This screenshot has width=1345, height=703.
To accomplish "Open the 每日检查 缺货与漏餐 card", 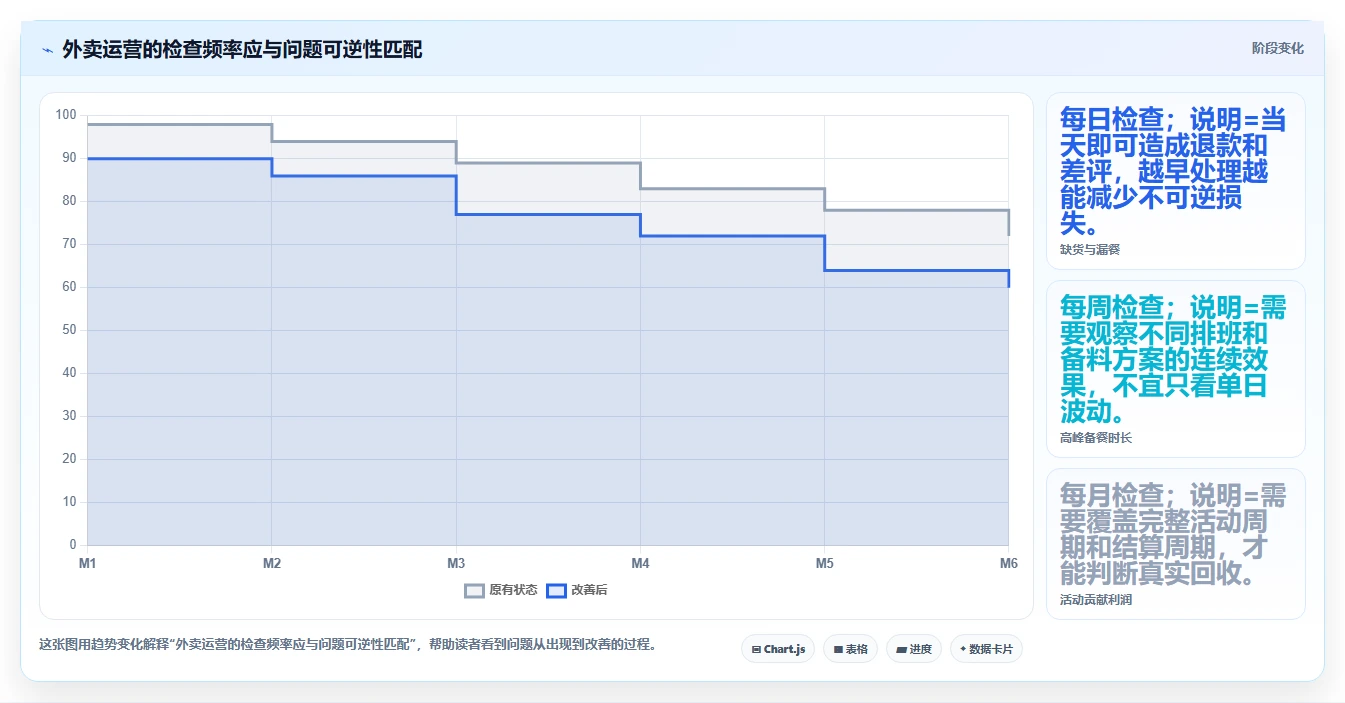I will pos(1176,181).
